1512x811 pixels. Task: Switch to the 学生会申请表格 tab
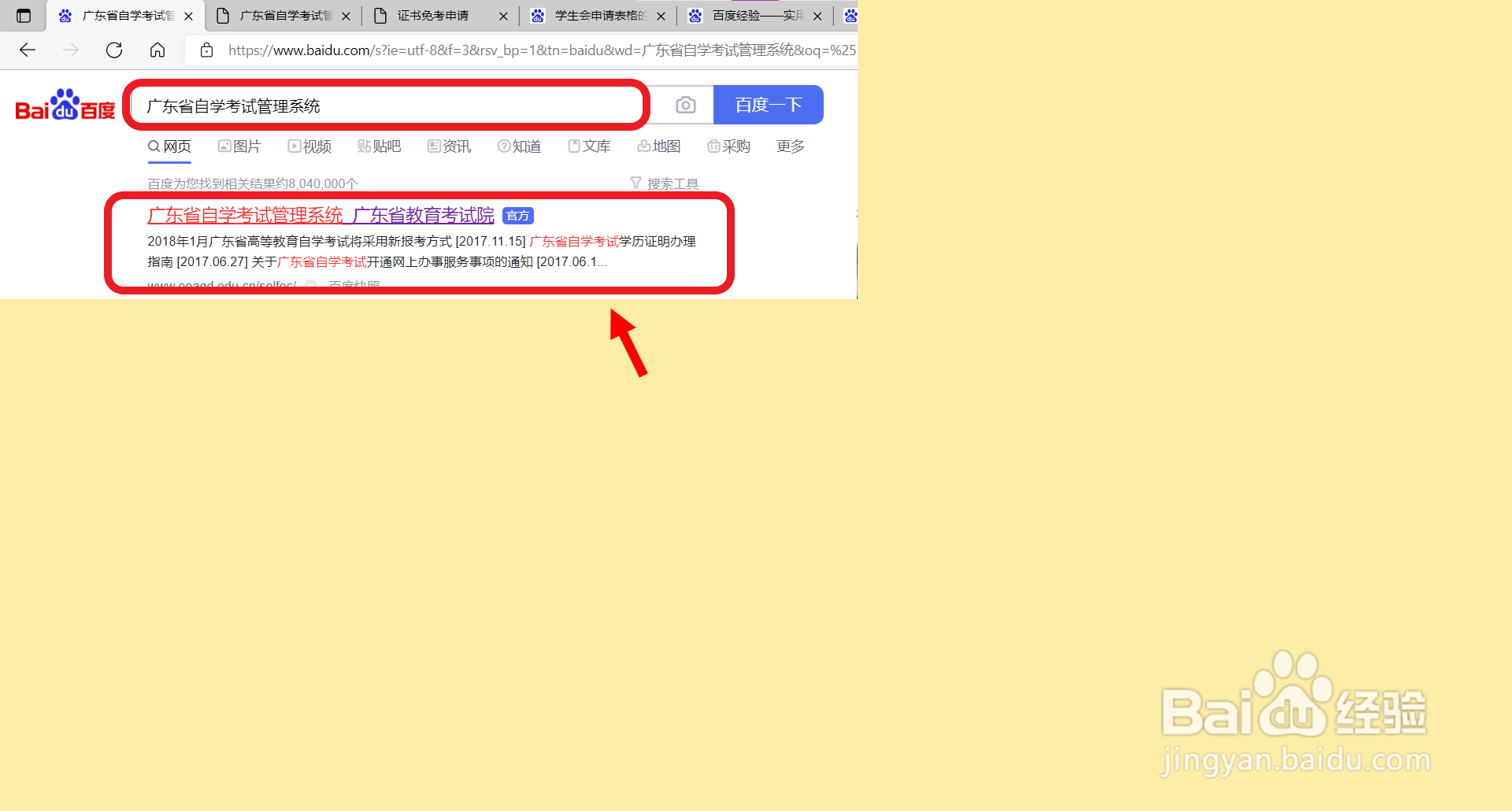tap(598, 16)
